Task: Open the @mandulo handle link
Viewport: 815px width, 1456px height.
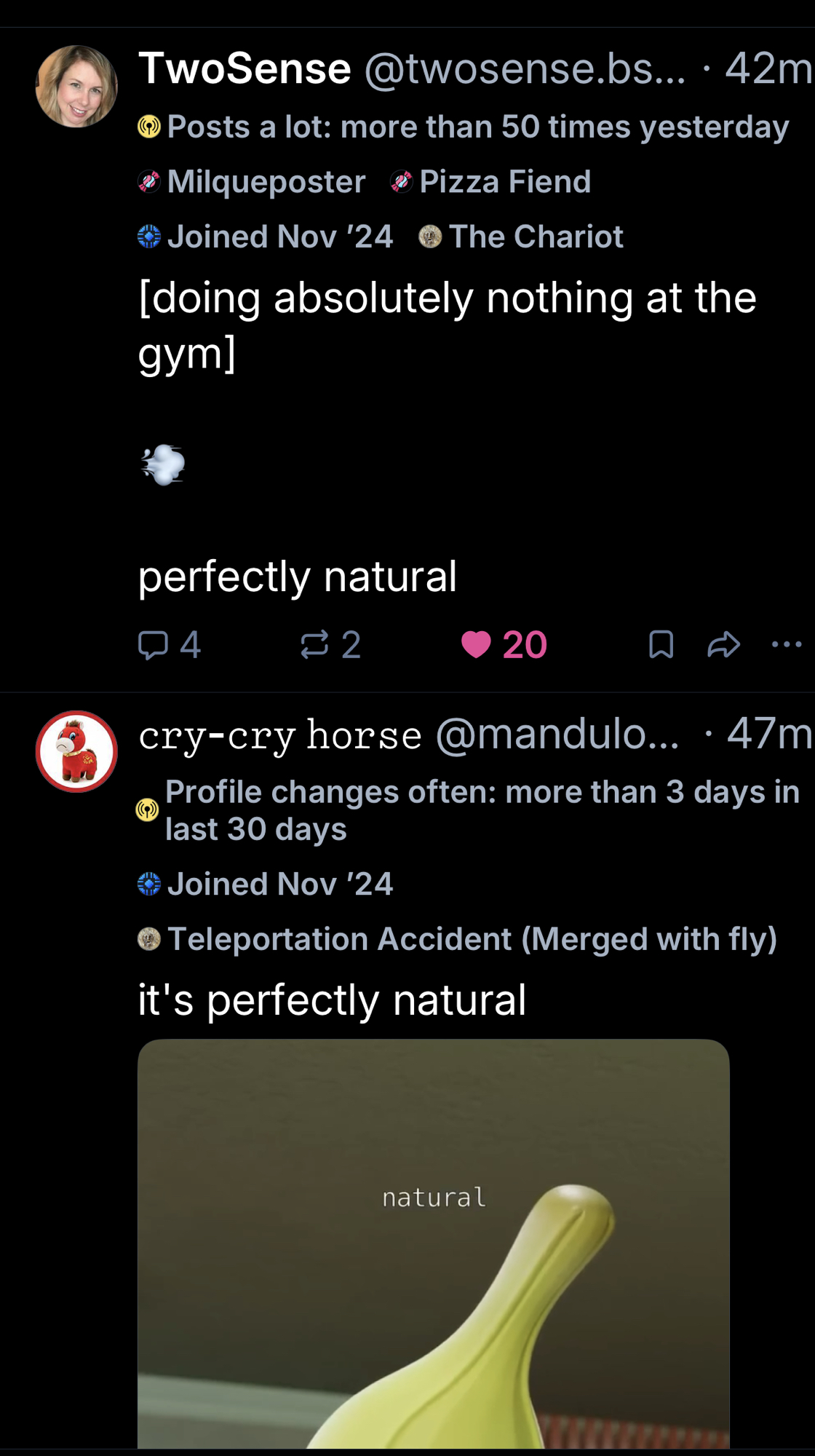Action: pyautogui.click(x=557, y=734)
